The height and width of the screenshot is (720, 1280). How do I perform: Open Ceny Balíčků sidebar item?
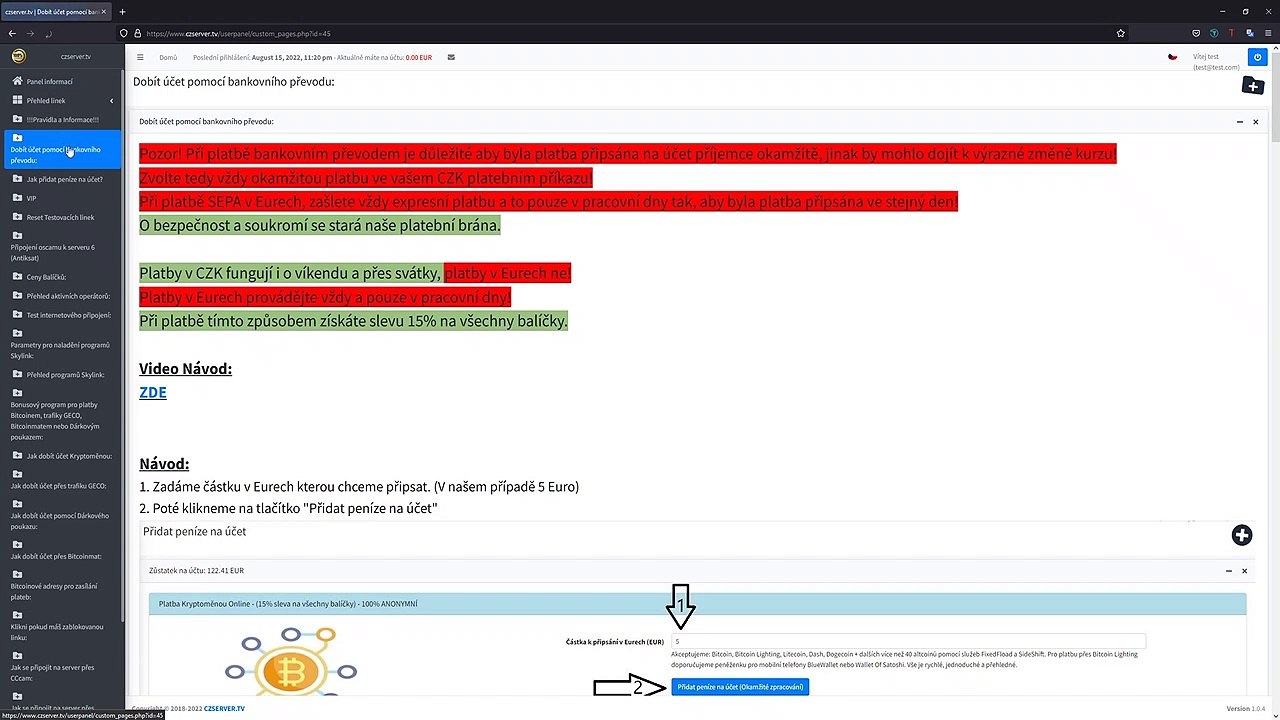point(62,276)
